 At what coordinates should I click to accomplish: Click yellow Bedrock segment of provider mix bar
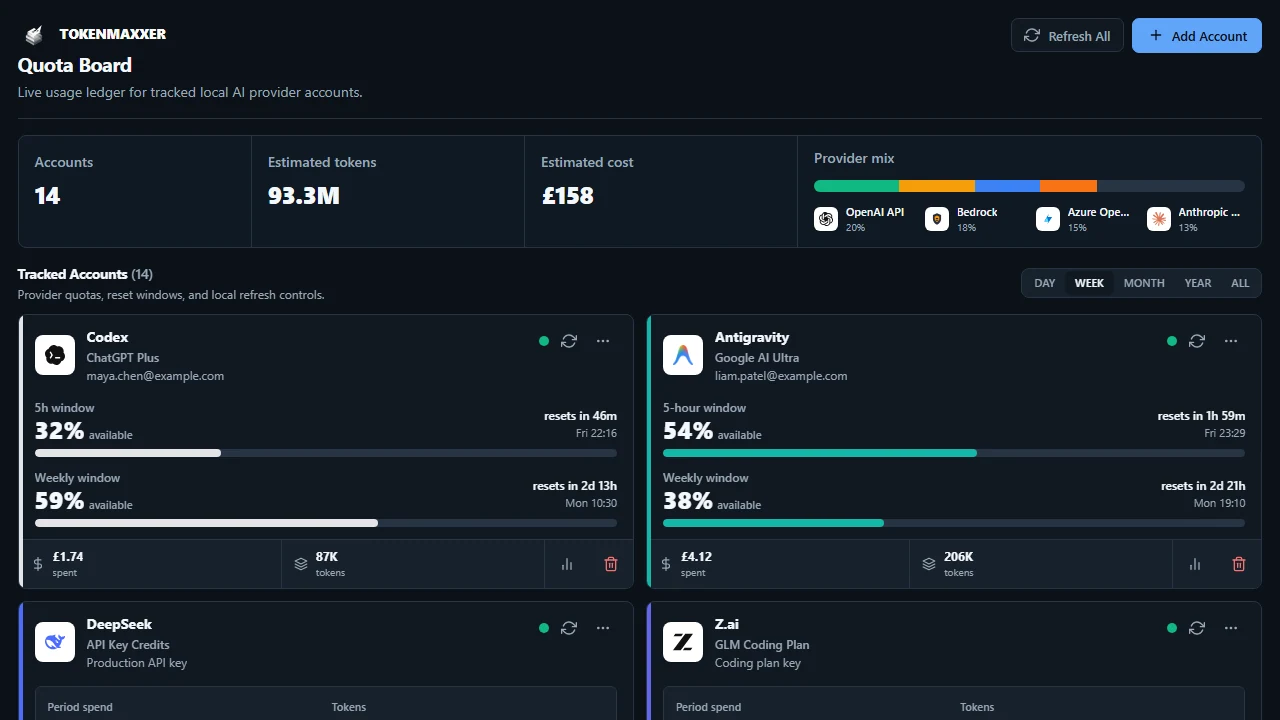click(x=937, y=186)
